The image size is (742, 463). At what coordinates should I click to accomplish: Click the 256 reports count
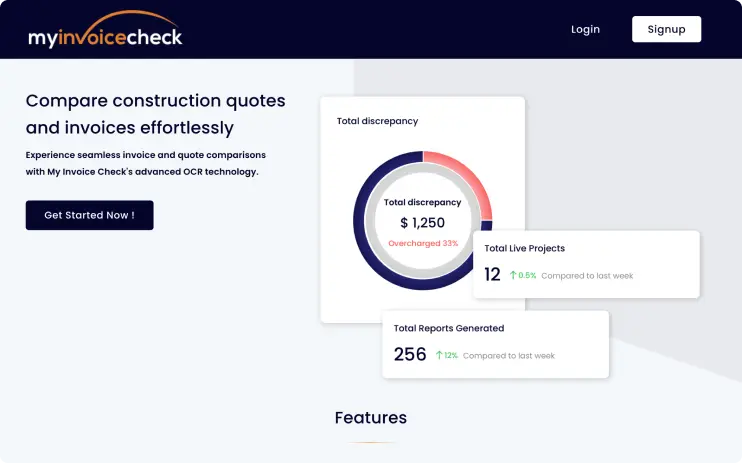coord(410,354)
